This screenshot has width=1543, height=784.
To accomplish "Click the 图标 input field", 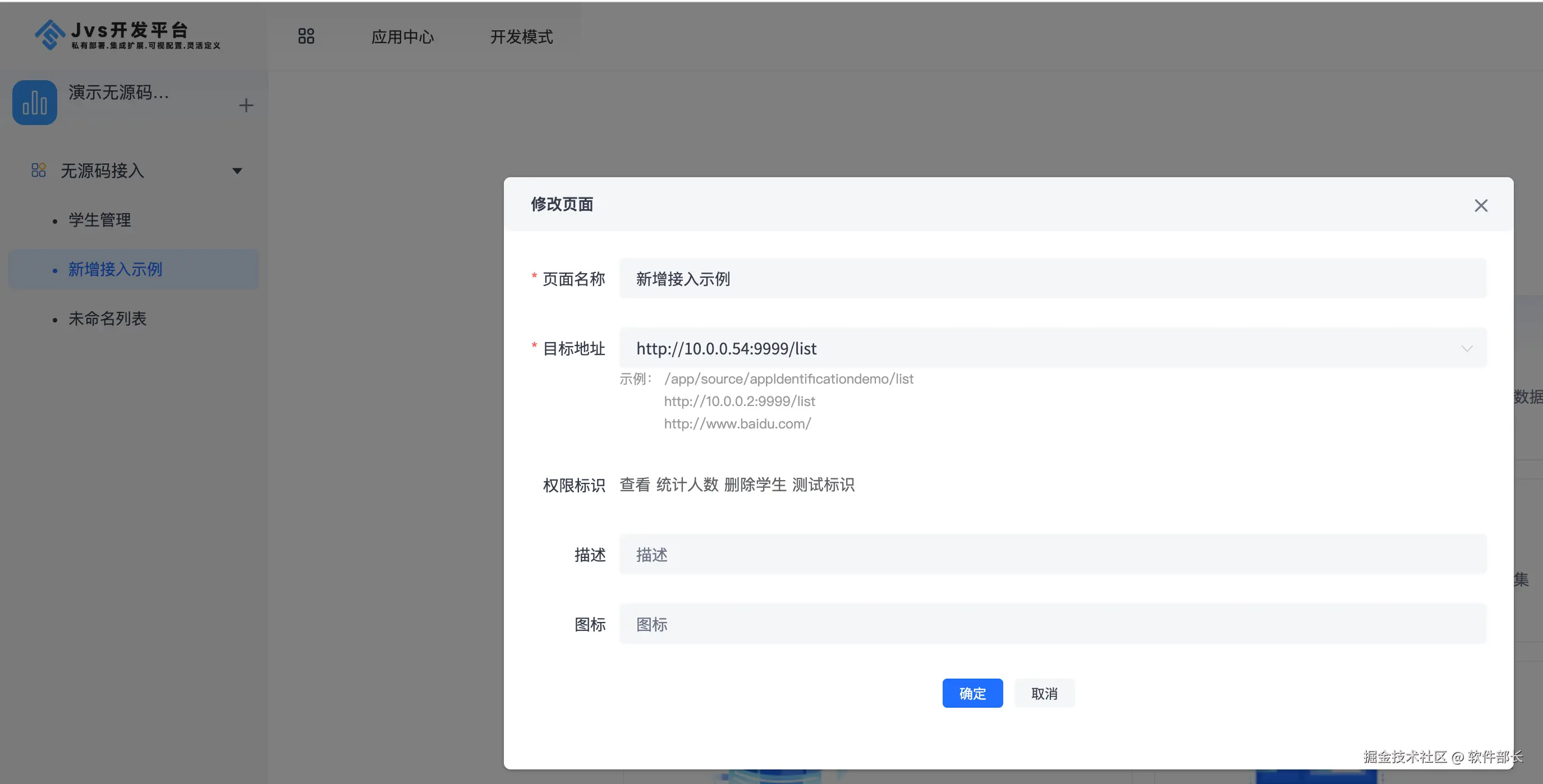I will (1052, 624).
